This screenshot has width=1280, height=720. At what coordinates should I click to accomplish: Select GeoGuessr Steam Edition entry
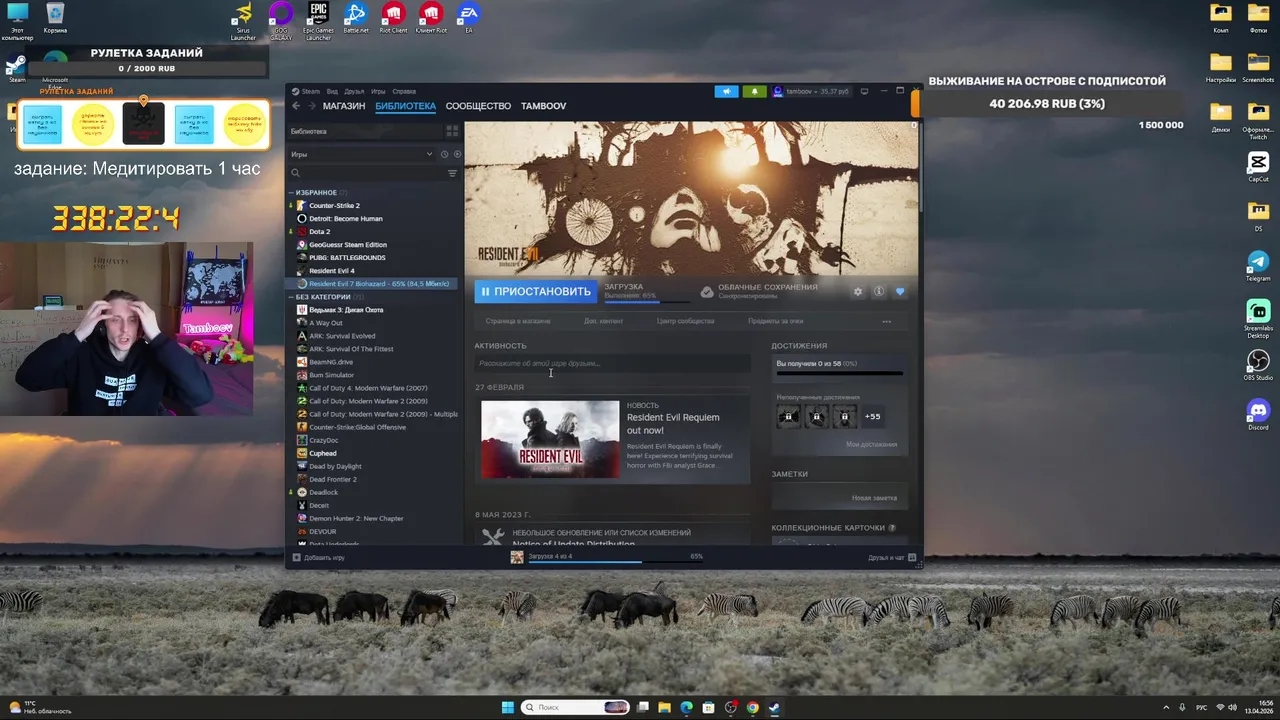pos(348,245)
